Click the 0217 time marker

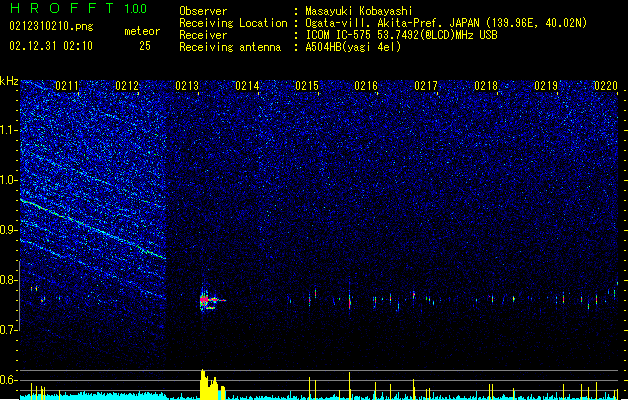pos(426,86)
